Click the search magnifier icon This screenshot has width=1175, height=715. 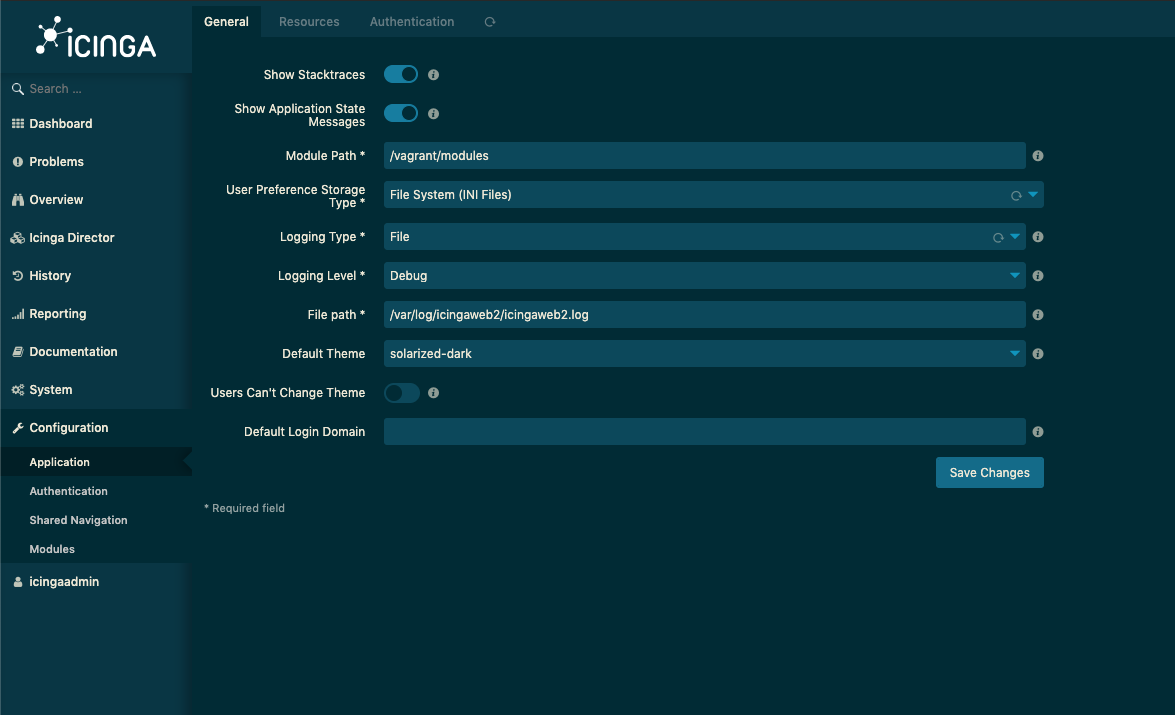(18, 88)
